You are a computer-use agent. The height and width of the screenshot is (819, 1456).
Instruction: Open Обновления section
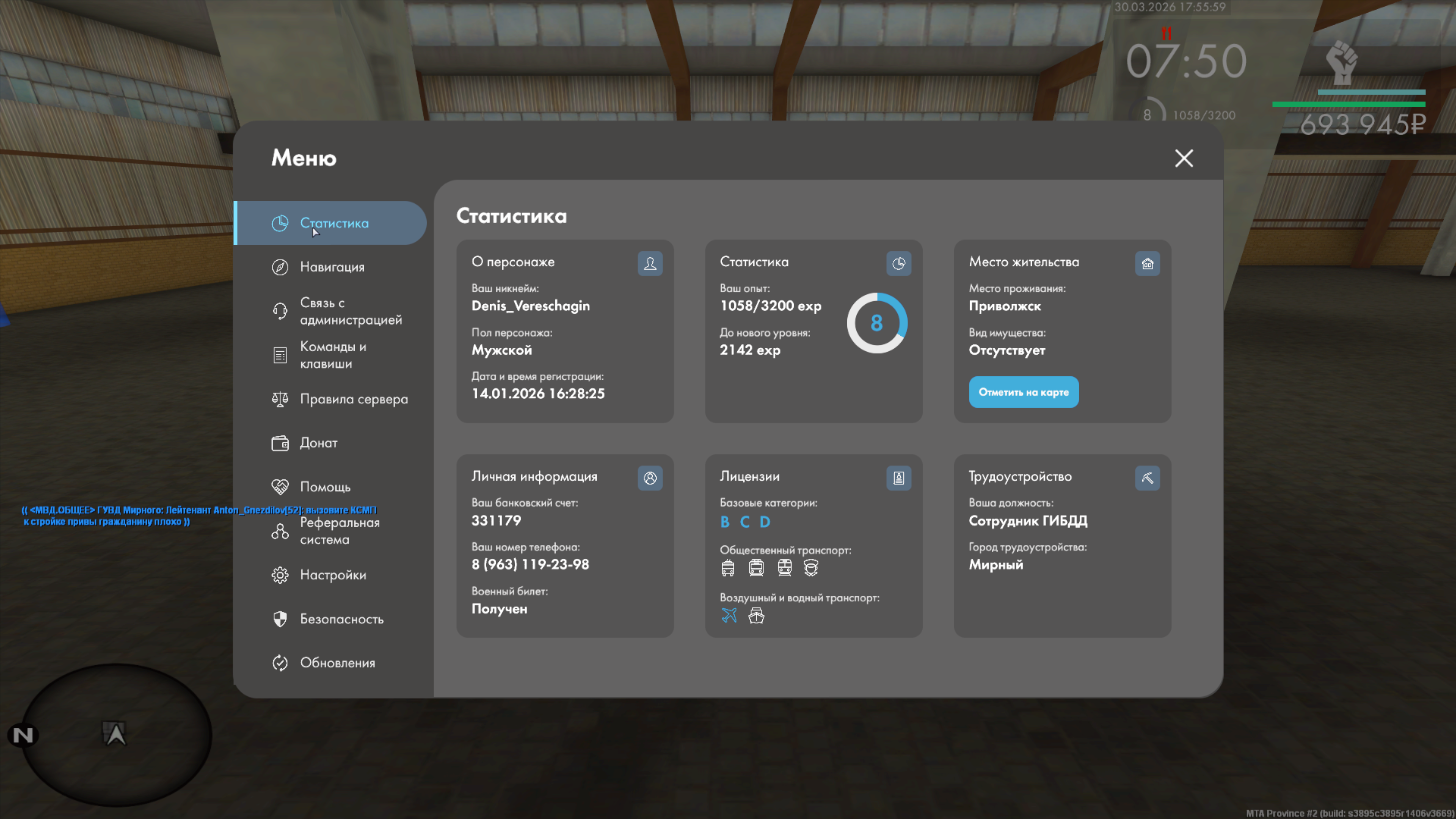click(337, 663)
